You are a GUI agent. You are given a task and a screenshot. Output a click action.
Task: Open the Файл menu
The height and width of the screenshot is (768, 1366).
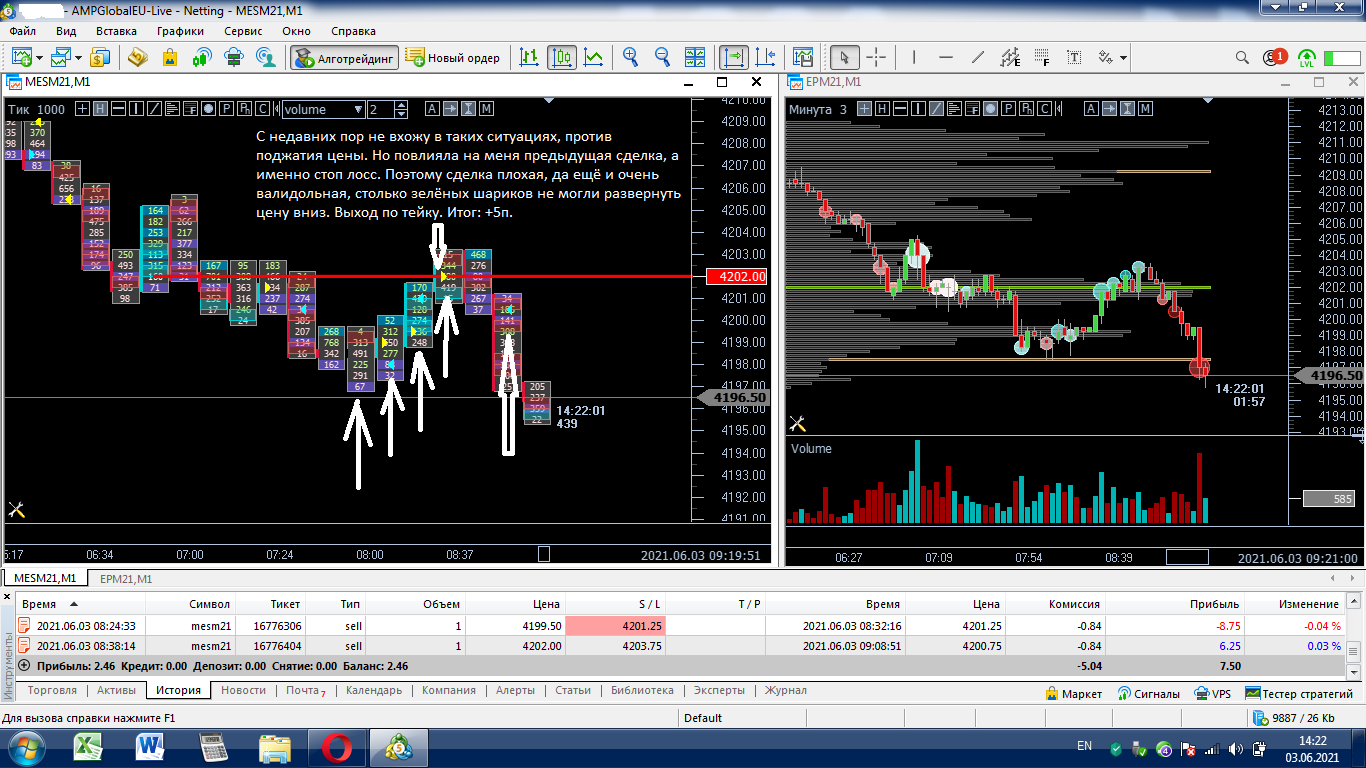(x=22, y=31)
